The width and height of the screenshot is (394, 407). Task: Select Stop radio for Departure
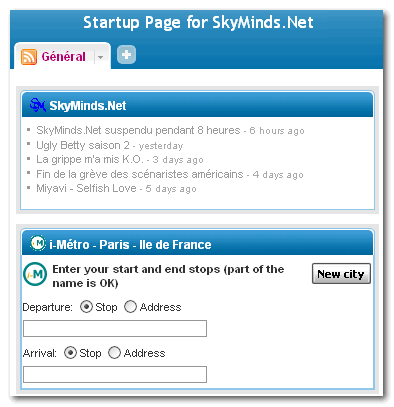tap(86, 307)
